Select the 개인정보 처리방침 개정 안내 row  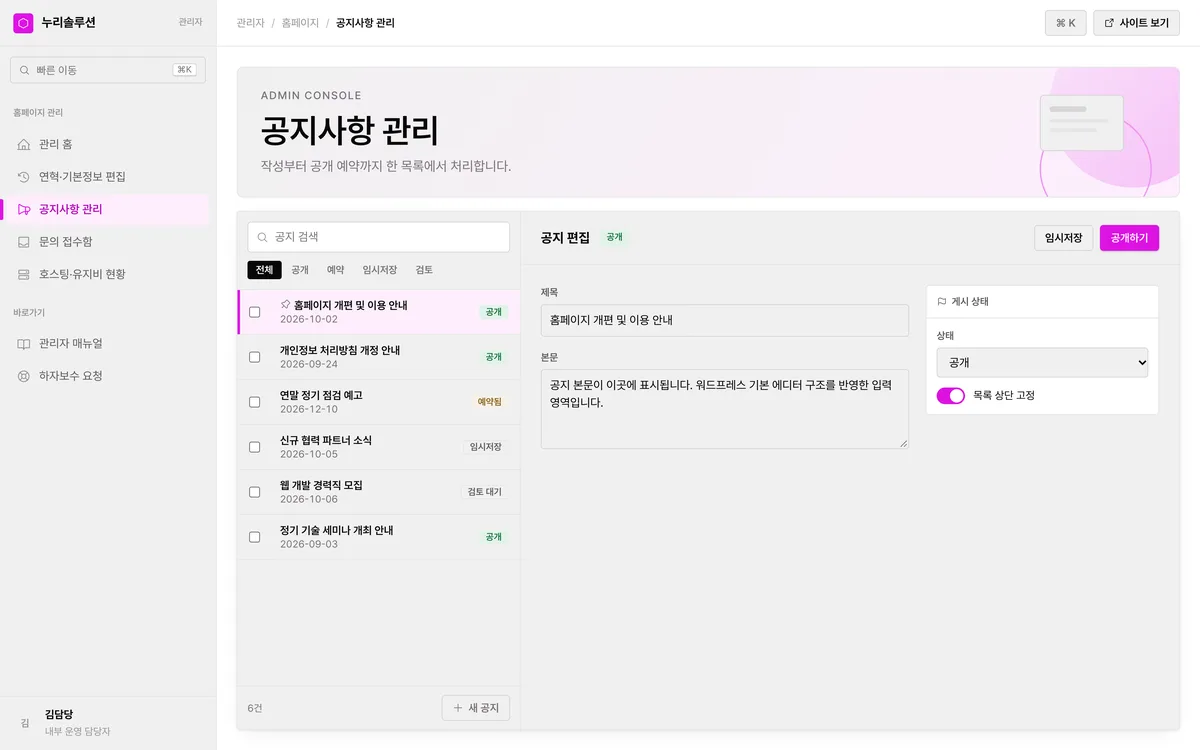click(x=379, y=357)
